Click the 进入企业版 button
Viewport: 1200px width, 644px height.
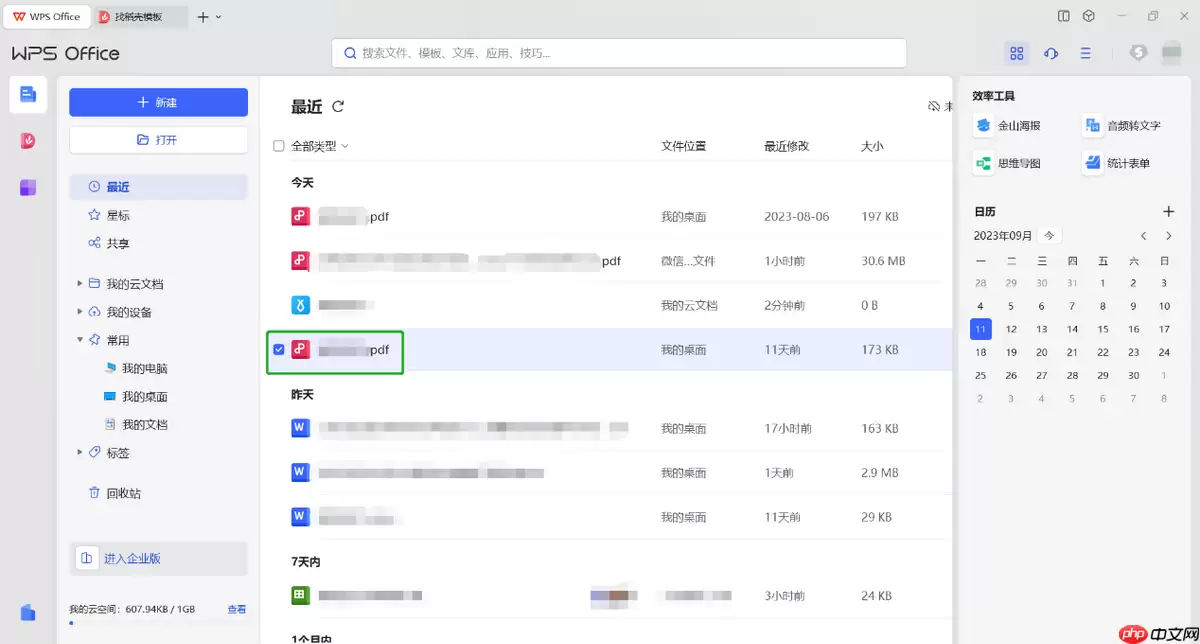(158, 558)
